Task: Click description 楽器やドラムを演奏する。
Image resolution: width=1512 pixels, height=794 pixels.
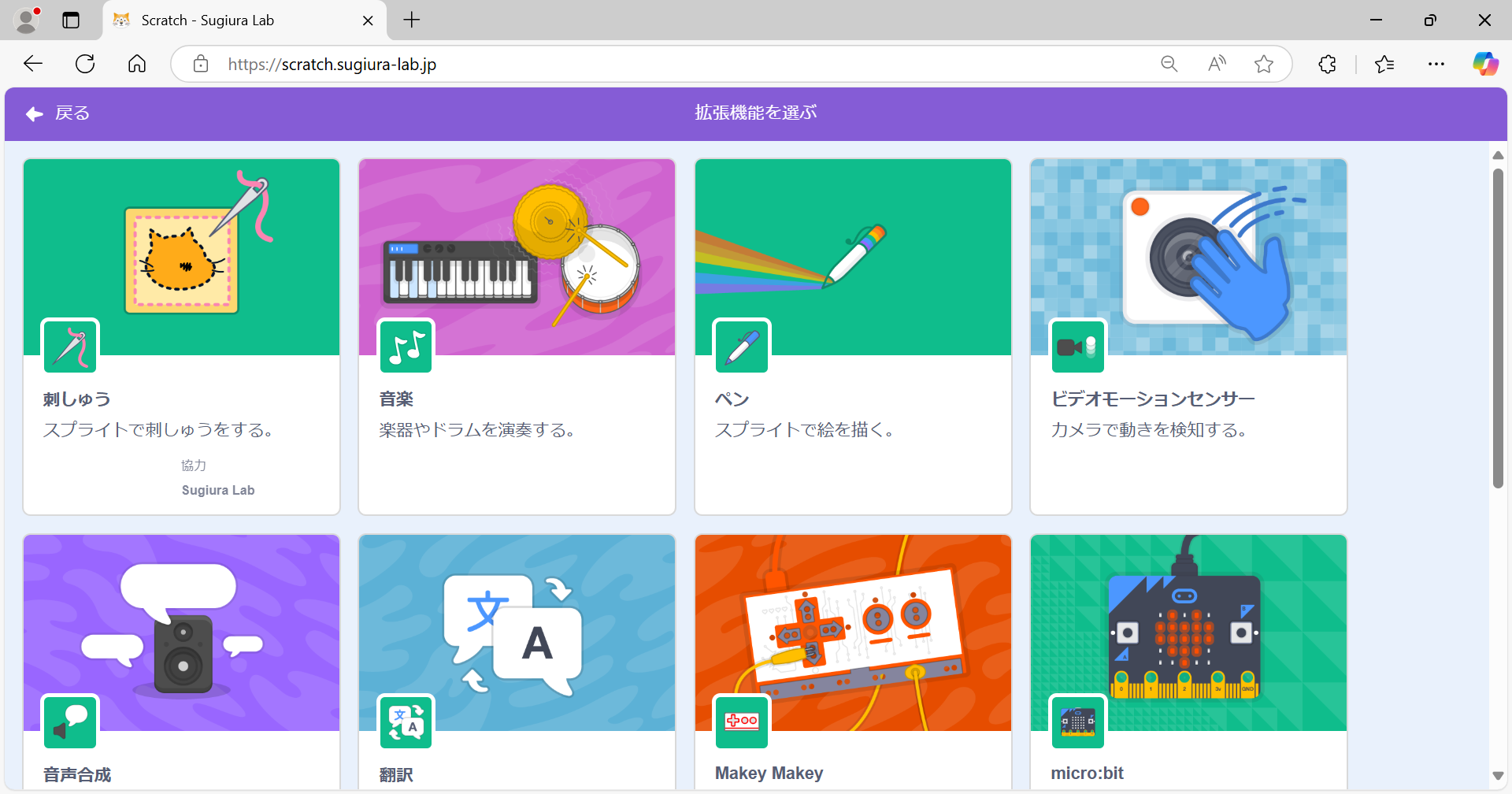Action: click(477, 430)
